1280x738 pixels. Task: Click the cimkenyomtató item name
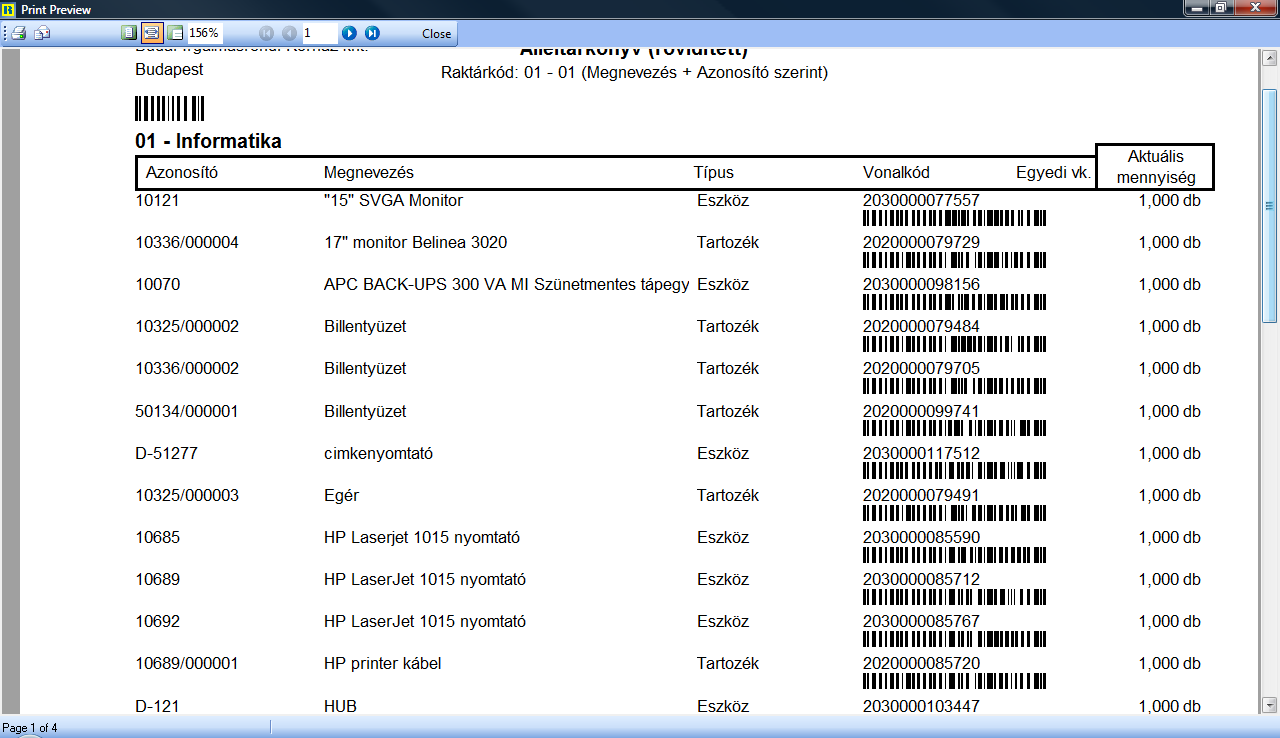click(x=378, y=453)
